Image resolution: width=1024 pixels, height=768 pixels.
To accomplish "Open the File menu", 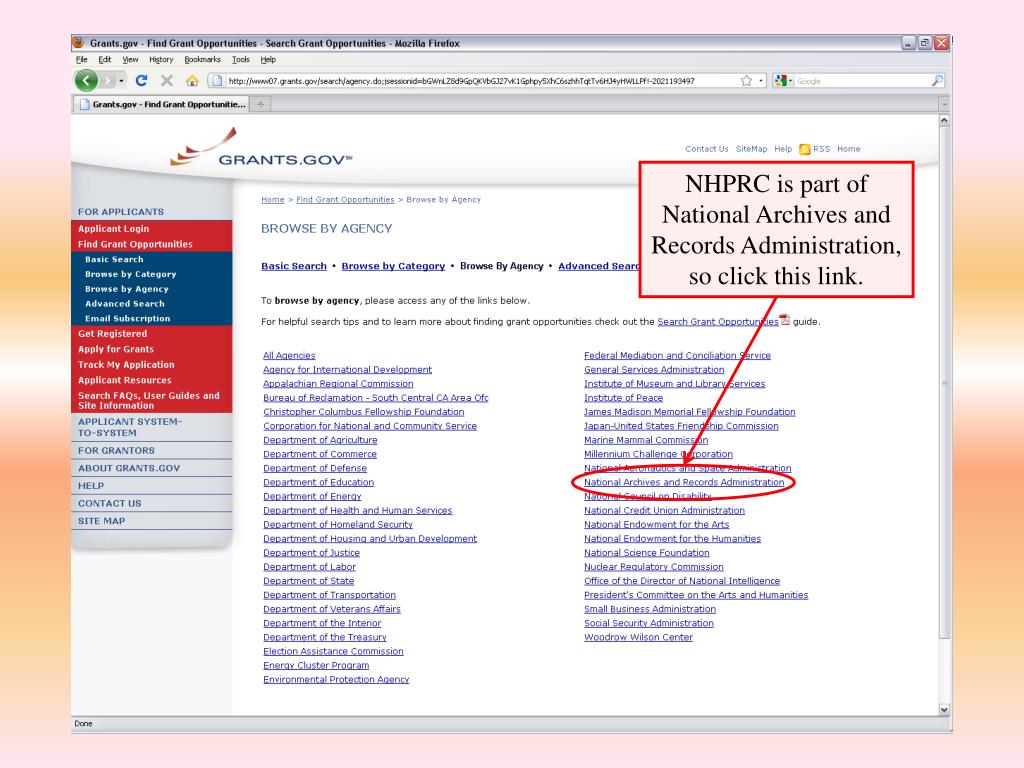I will [82, 59].
